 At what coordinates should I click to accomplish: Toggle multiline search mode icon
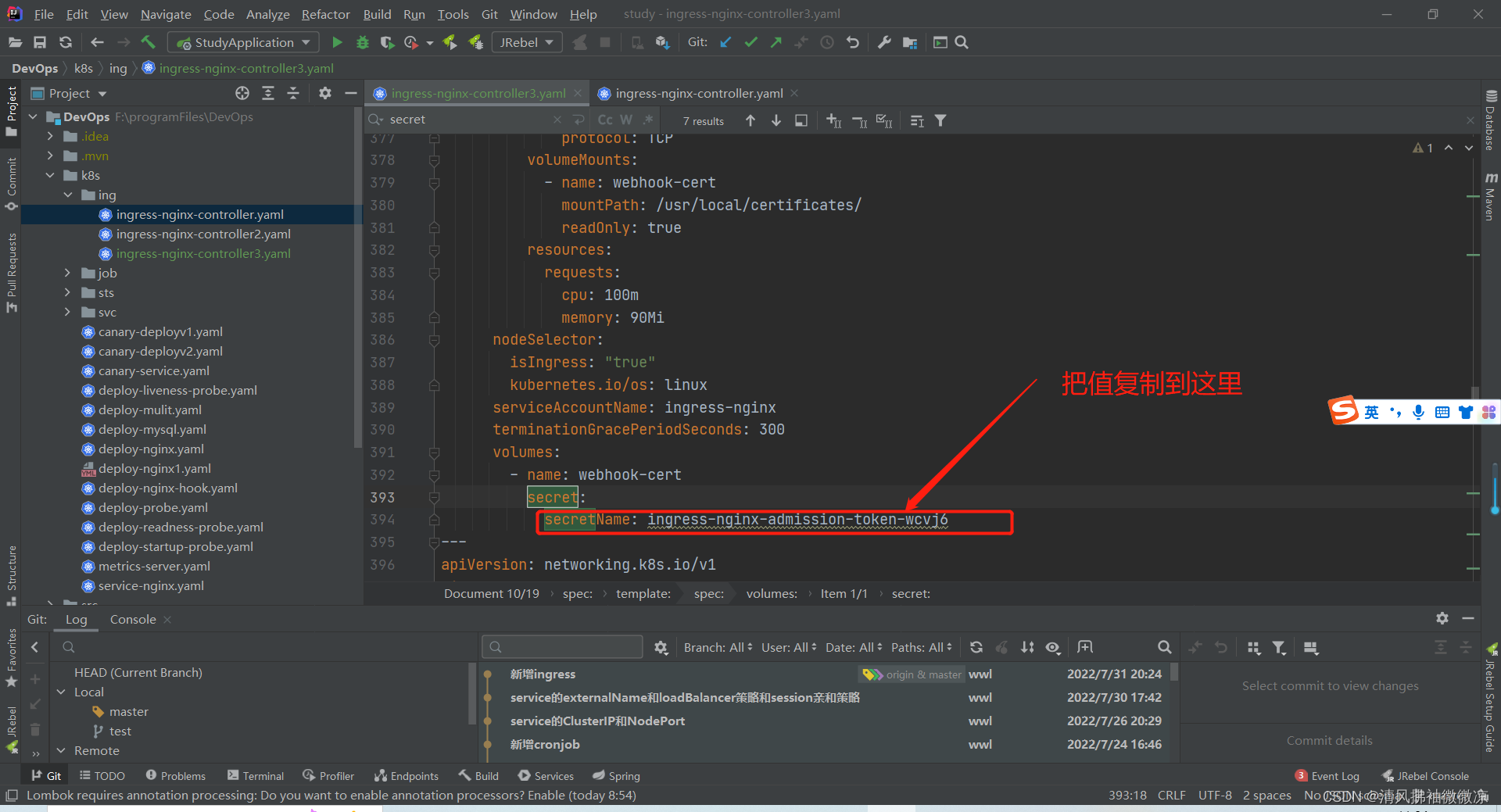579,120
